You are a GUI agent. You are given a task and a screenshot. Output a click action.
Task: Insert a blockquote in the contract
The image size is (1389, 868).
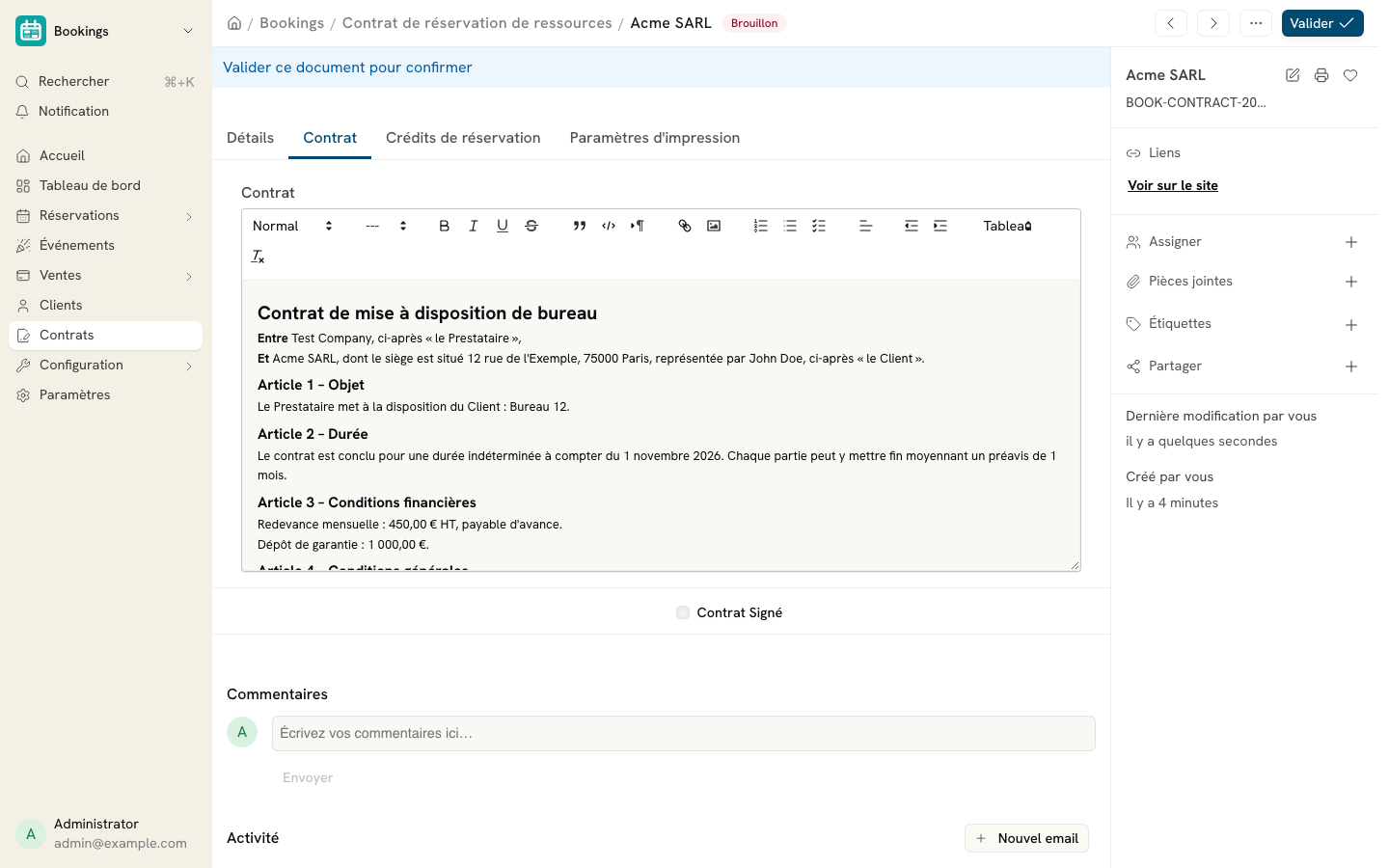pyautogui.click(x=579, y=226)
